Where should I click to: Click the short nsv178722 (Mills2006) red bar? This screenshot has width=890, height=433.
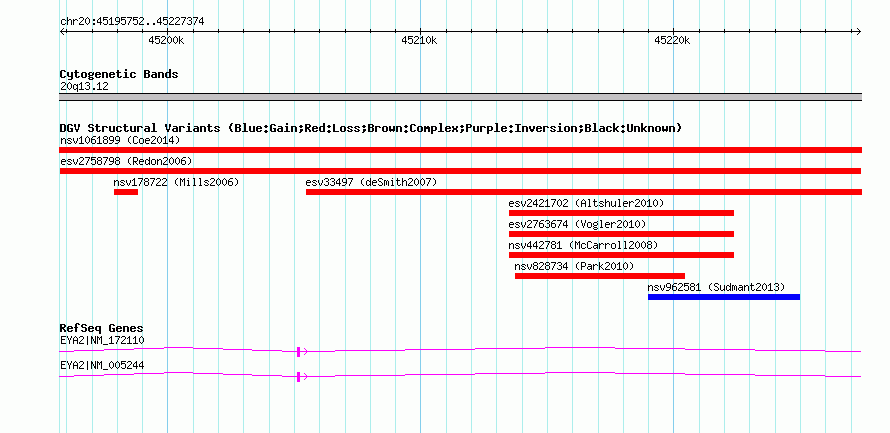[125, 192]
